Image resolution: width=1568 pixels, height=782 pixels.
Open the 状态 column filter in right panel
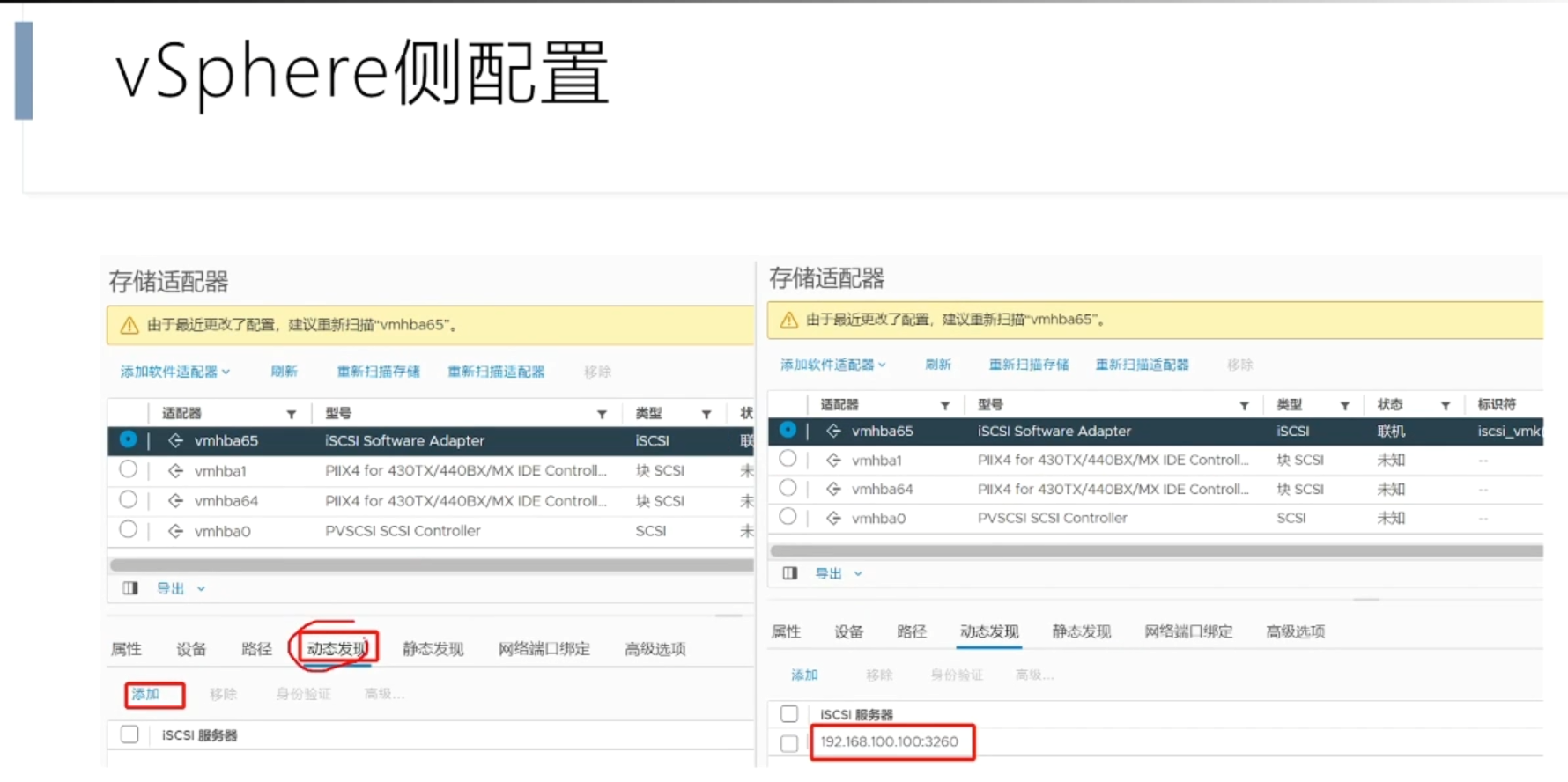(x=1446, y=405)
